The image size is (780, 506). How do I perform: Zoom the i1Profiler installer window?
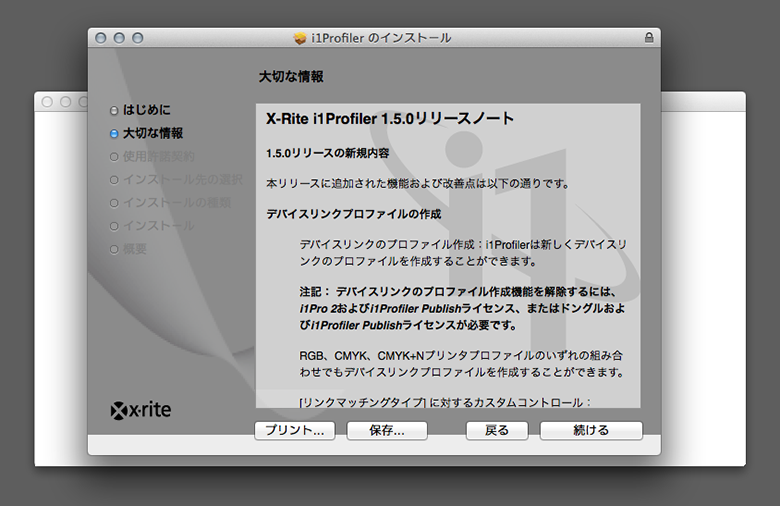[x=138, y=38]
